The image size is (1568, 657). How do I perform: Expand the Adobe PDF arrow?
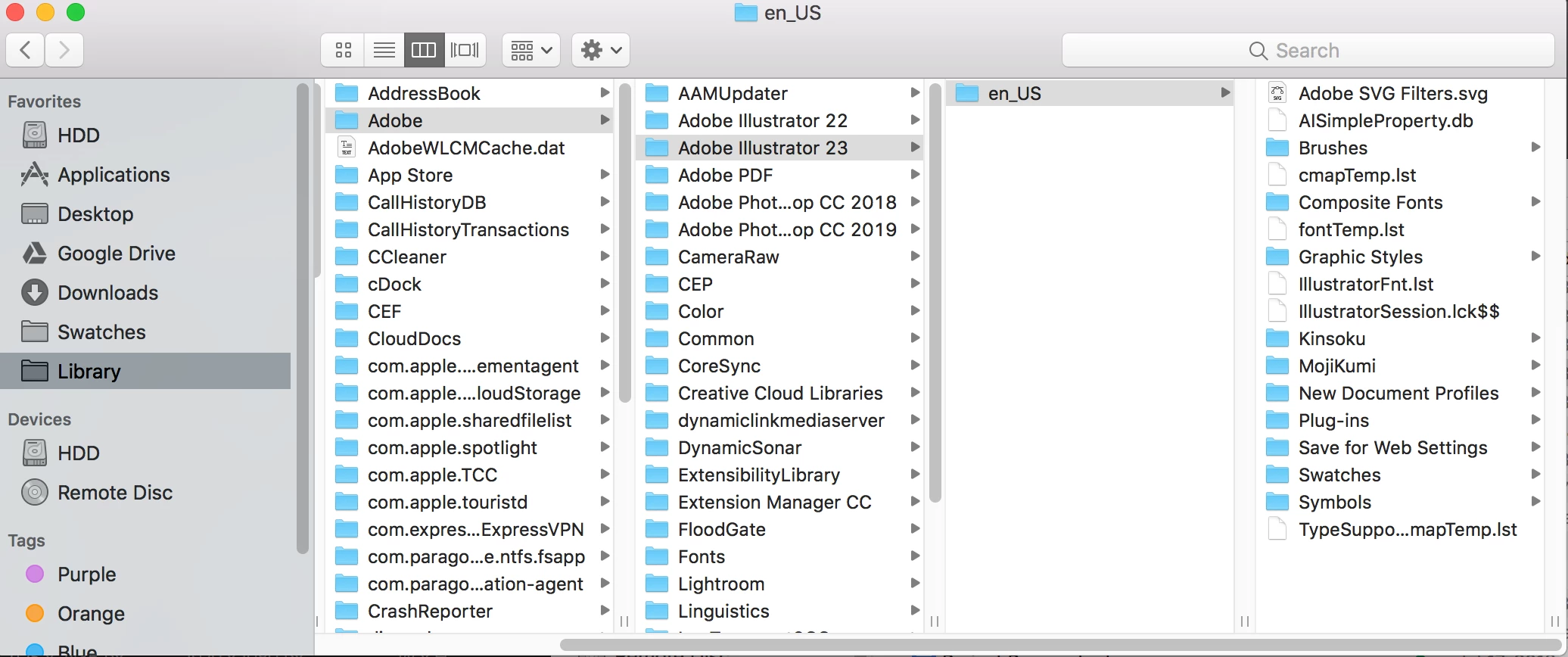(915, 174)
